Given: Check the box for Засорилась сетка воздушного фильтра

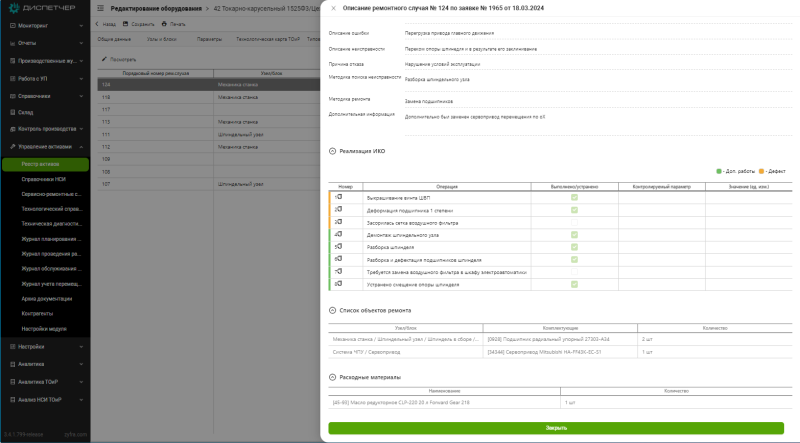Looking at the screenshot, I should pos(574,223).
